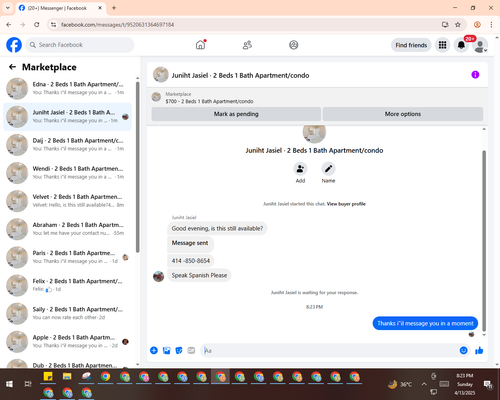Image resolution: width=500 pixels, height=400 pixels.
Task: Click the 414-850-8654 message bubble
Action: point(191,261)
